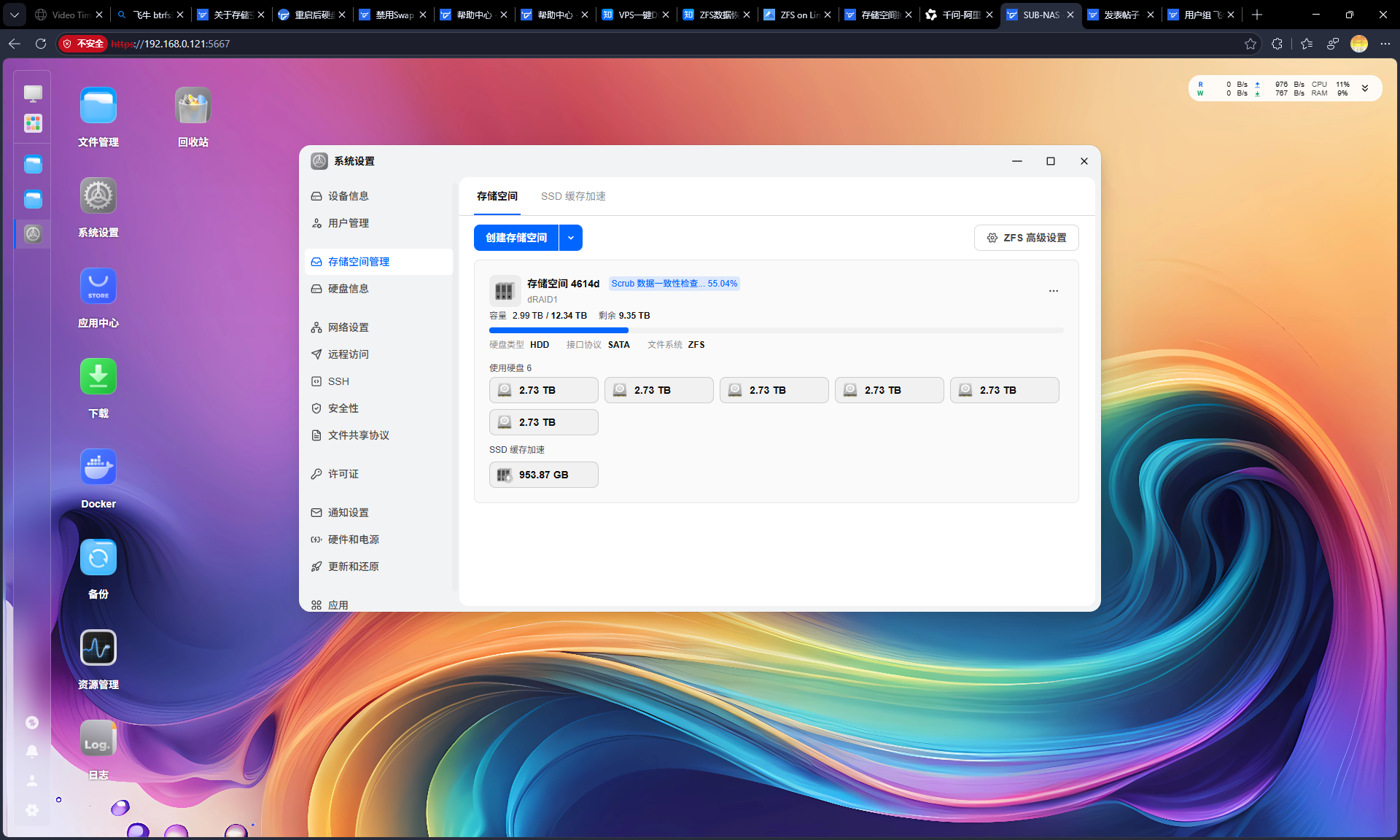Open the browser favorites list icon
Viewport: 1400px width, 840px height.
tap(1307, 44)
